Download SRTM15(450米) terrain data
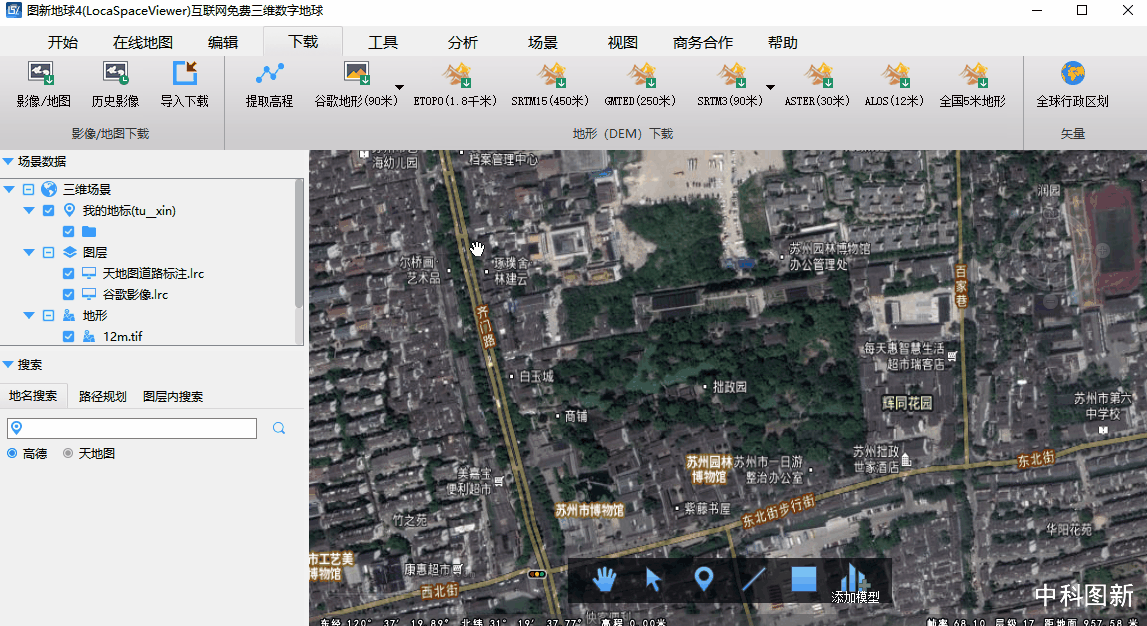The image size is (1147, 626). click(550, 85)
